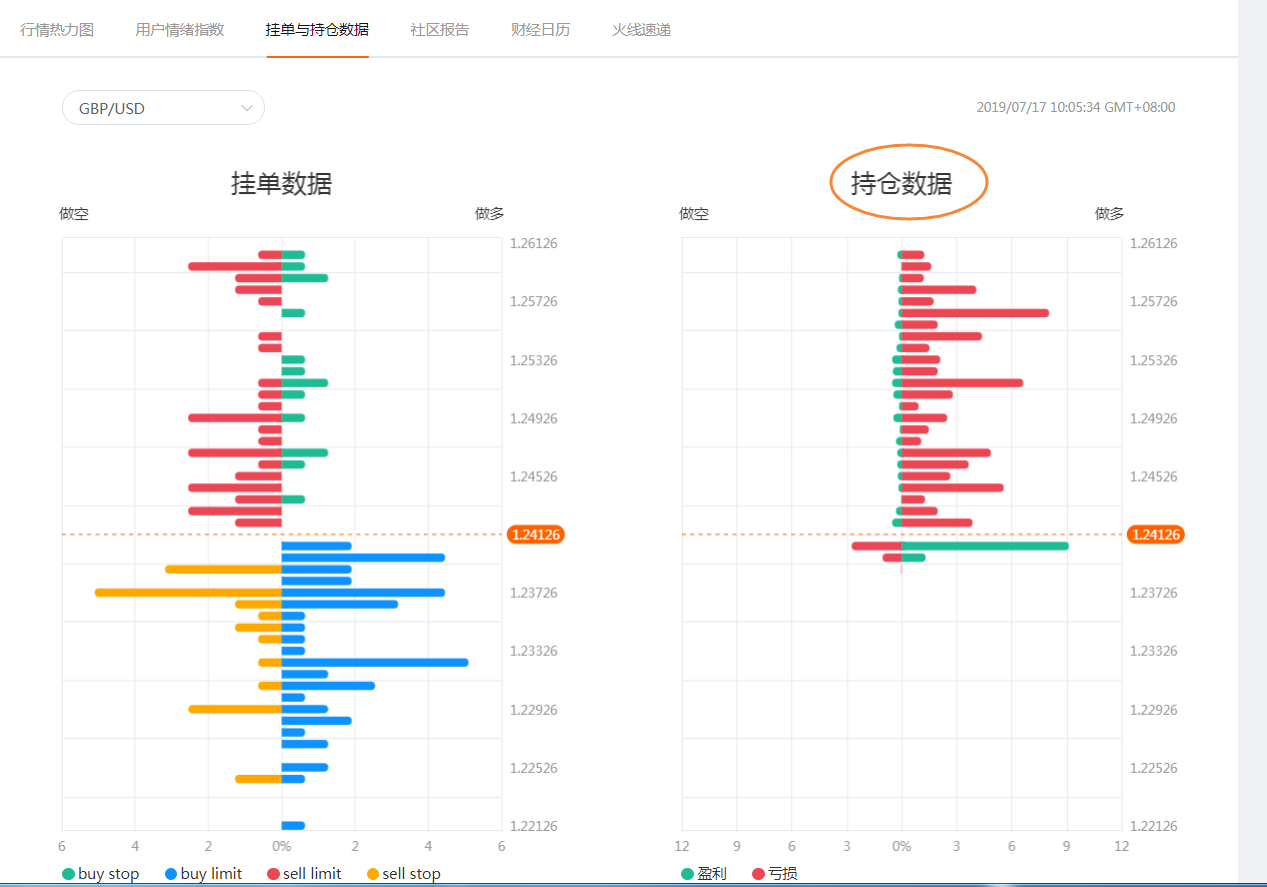1267x887 pixels.
Task: Click the timestamp 2019/07/17 10:05:34 GMT+08:00
Action: coord(1076,107)
